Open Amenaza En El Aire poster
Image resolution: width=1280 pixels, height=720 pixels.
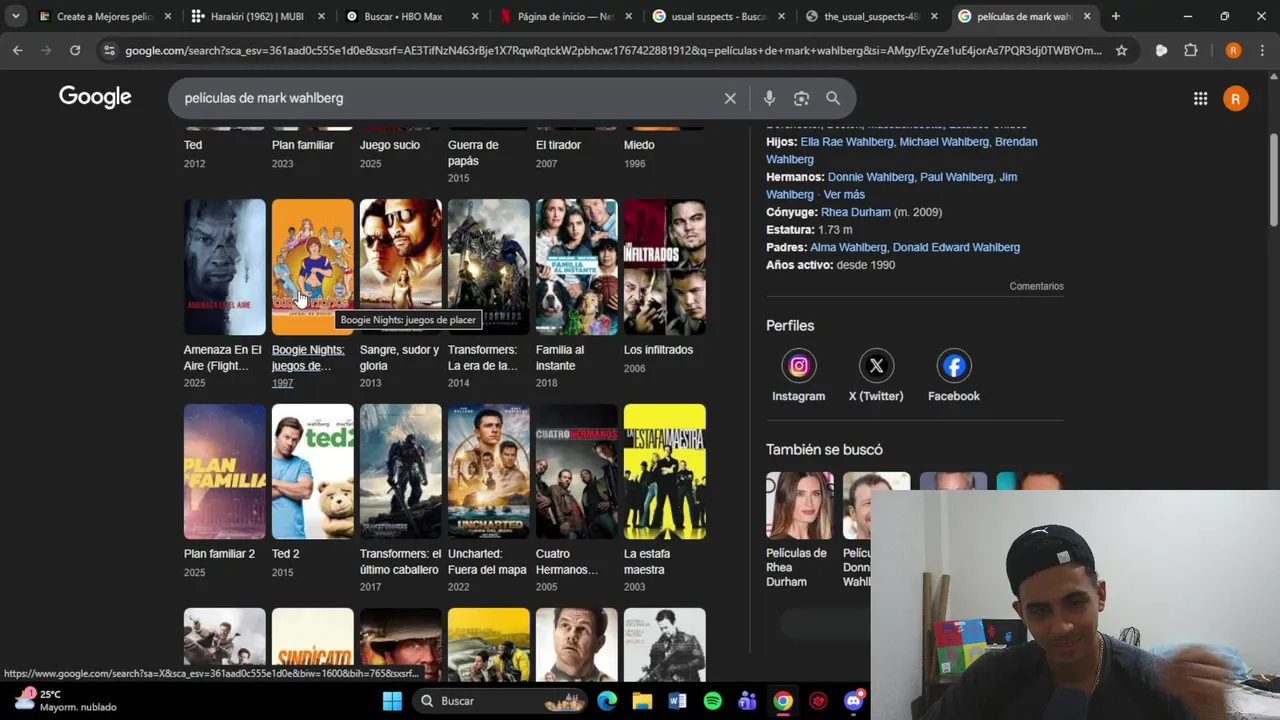click(x=224, y=267)
